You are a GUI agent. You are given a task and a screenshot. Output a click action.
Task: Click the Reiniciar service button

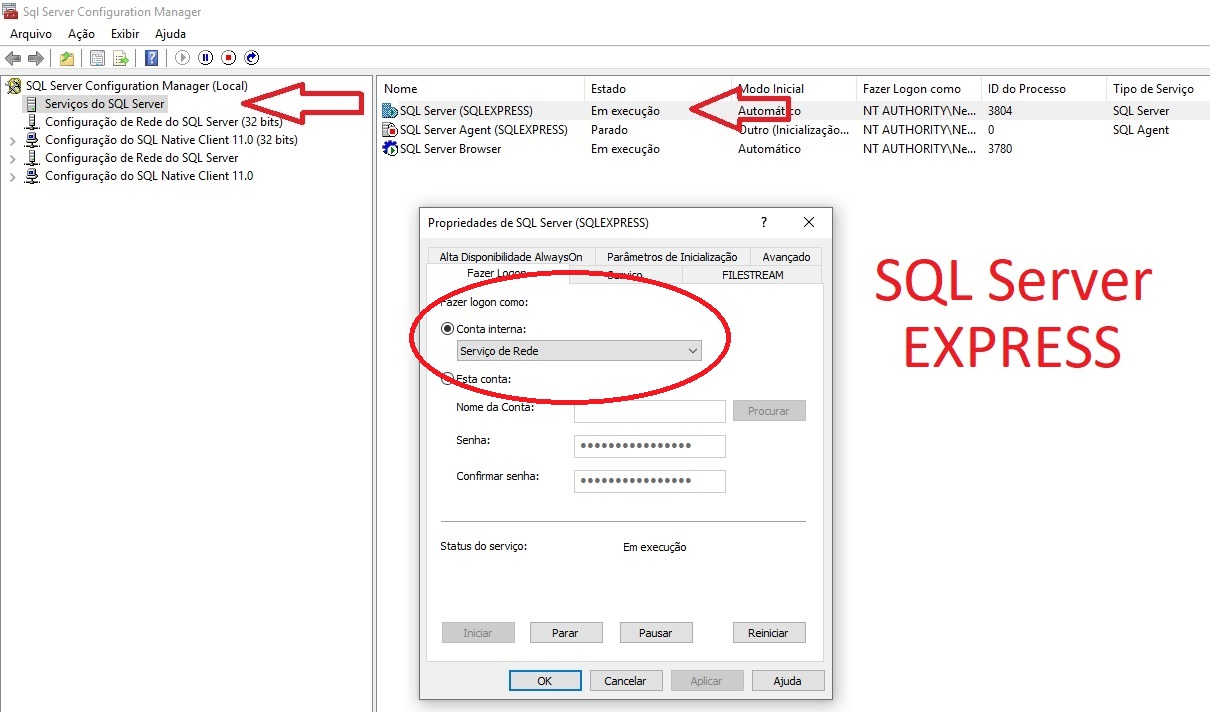tap(768, 632)
